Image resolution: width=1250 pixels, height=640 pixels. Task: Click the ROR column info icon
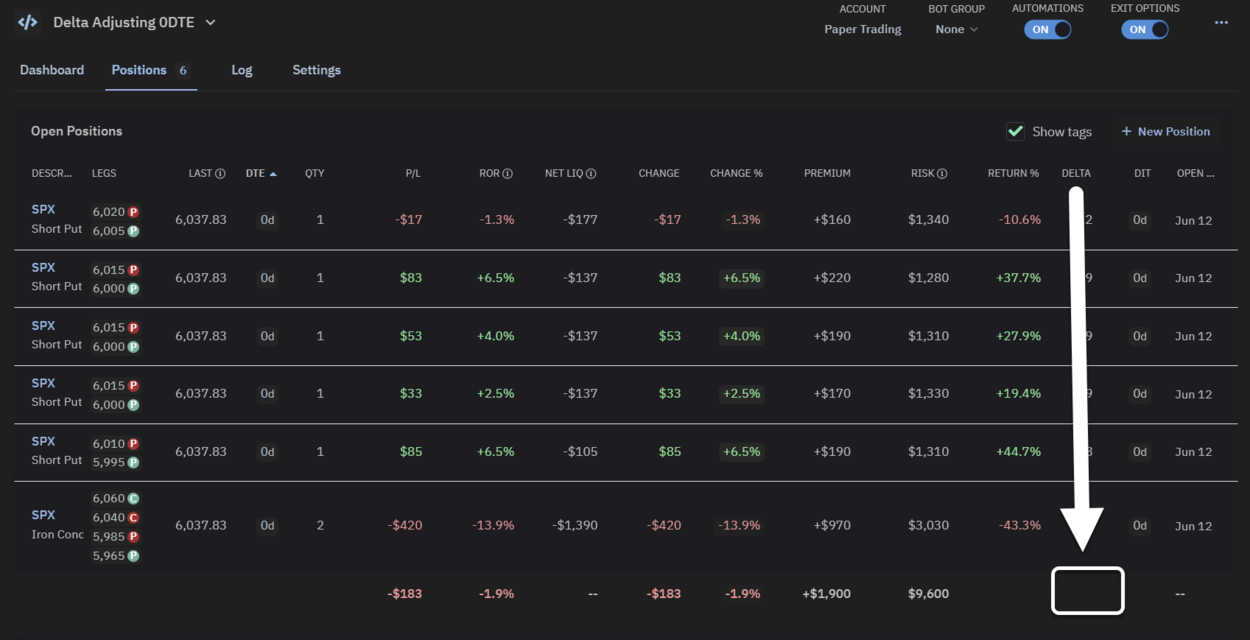pyautogui.click(x=508, y=173)
